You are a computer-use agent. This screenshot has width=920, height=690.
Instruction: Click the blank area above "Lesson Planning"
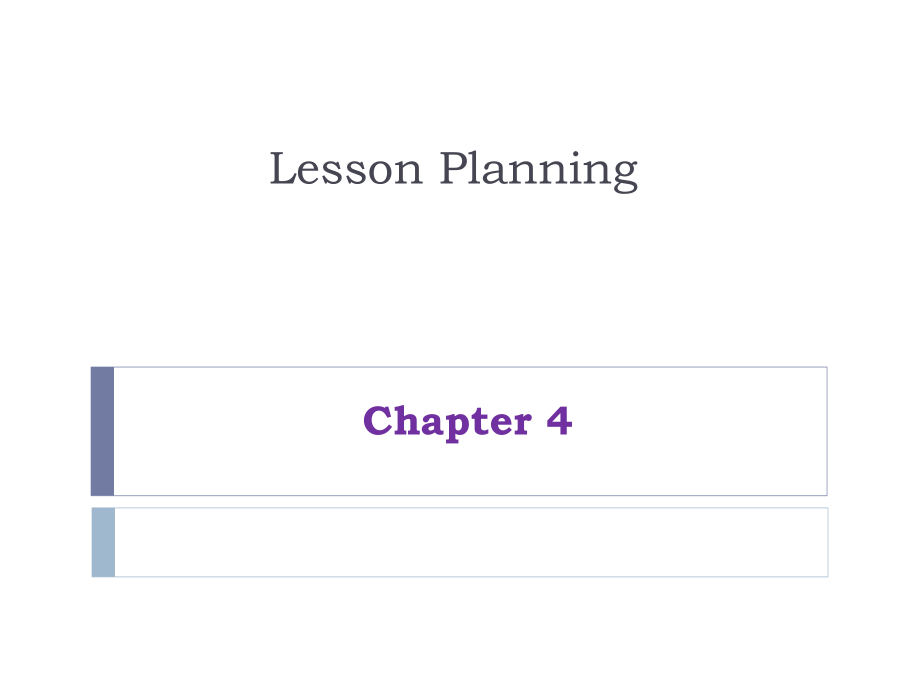[x=460, y=70]
